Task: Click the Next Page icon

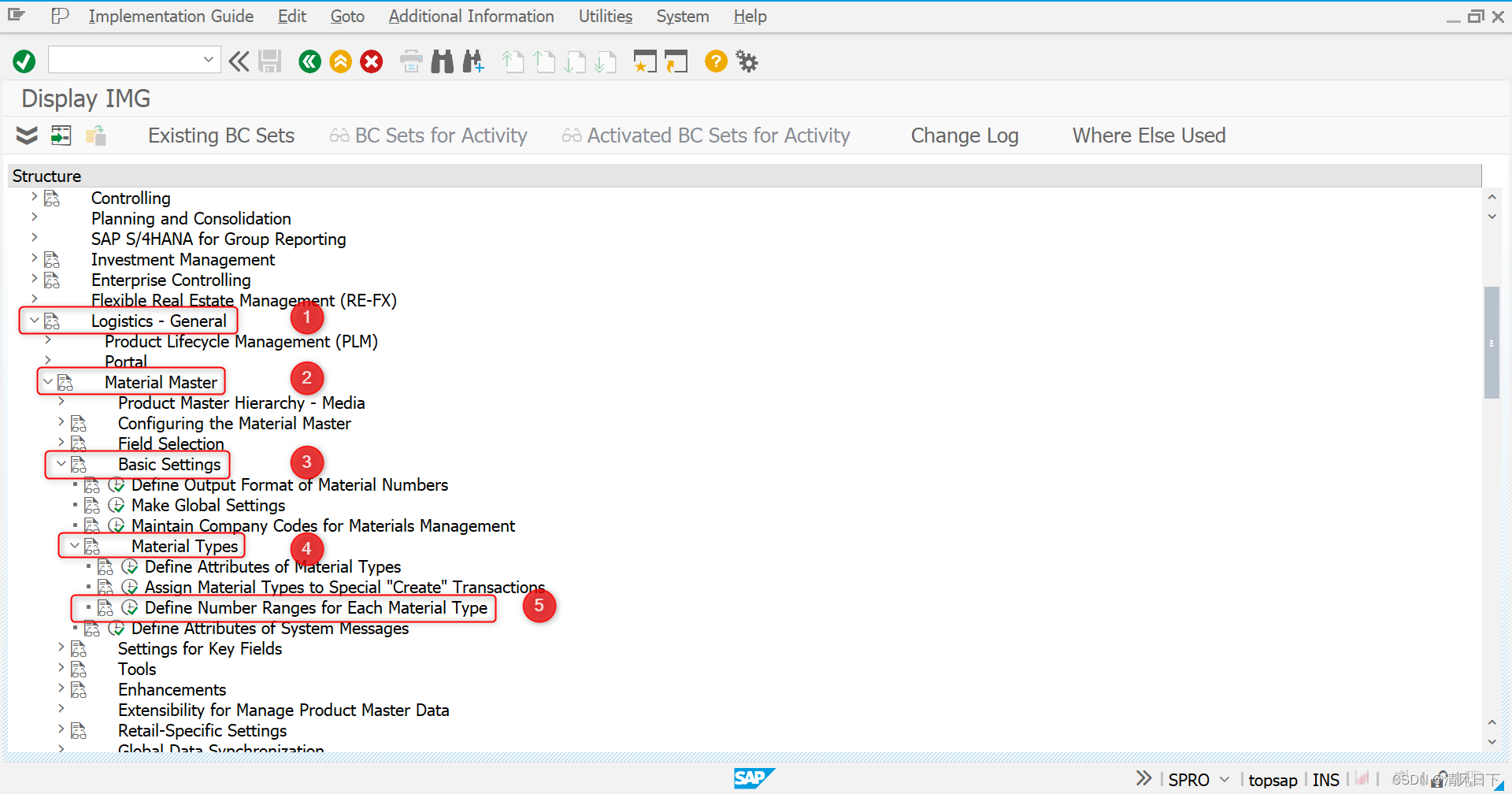Action: (575, 61)
